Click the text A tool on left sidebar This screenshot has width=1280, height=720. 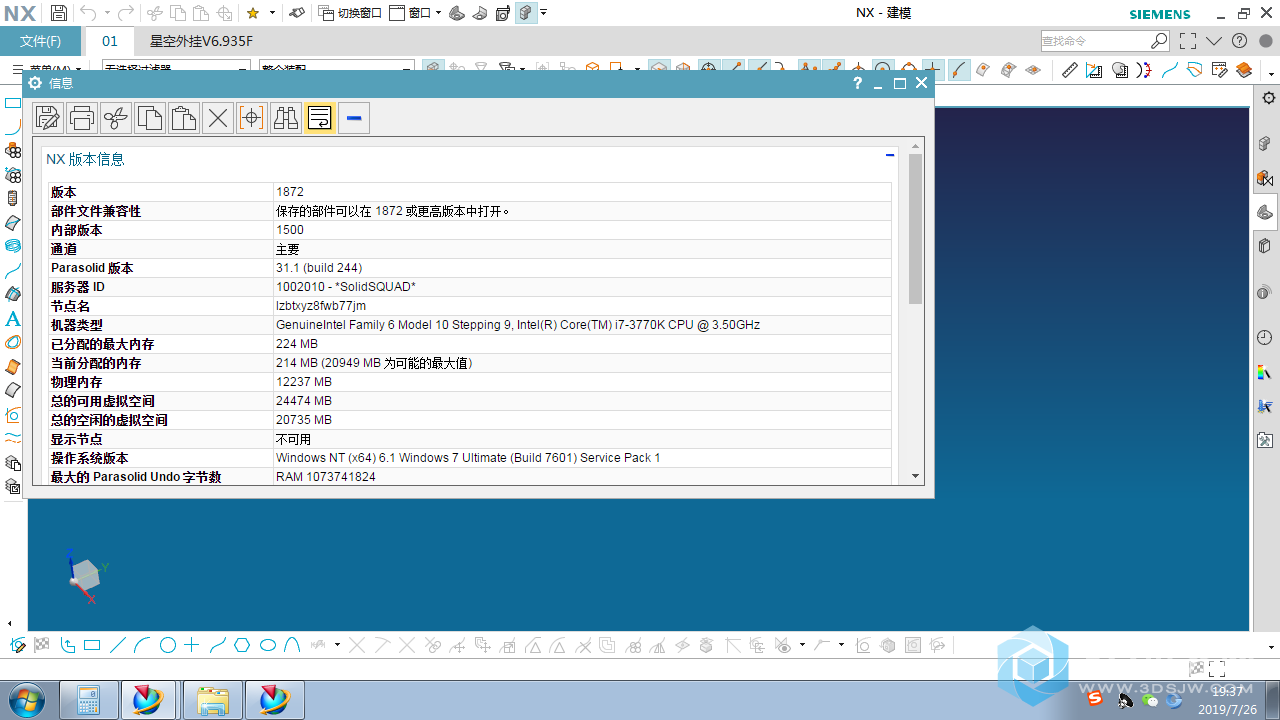(13, 319)
